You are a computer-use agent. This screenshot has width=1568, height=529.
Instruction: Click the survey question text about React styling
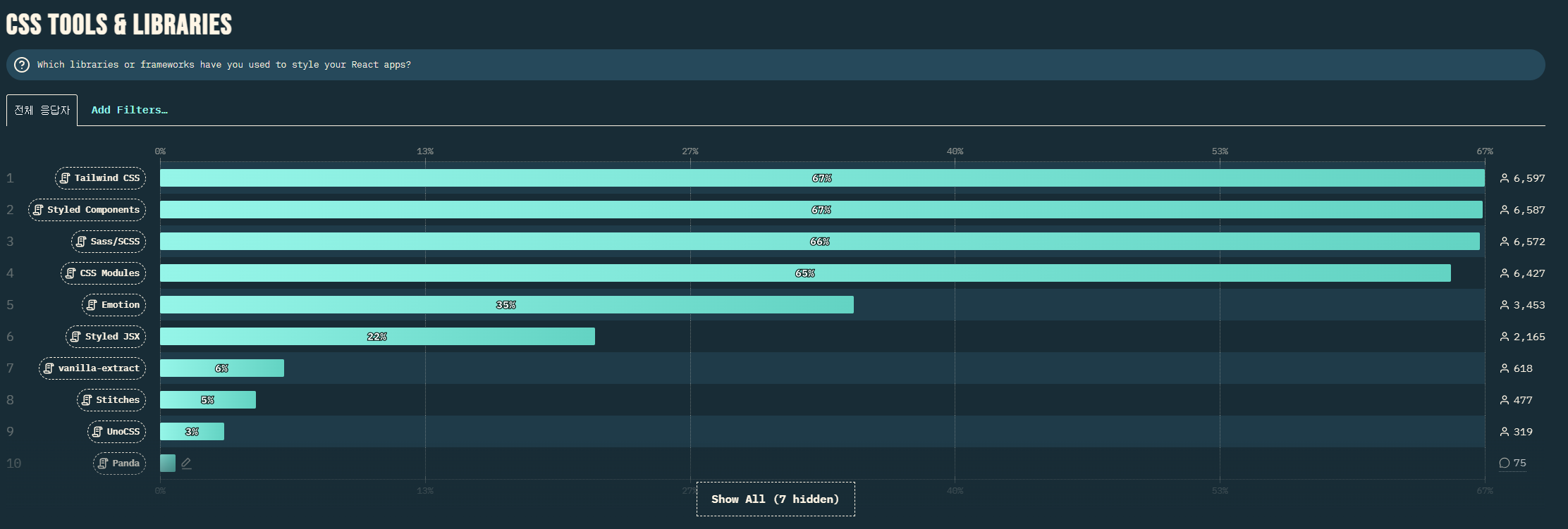point(224,65)
